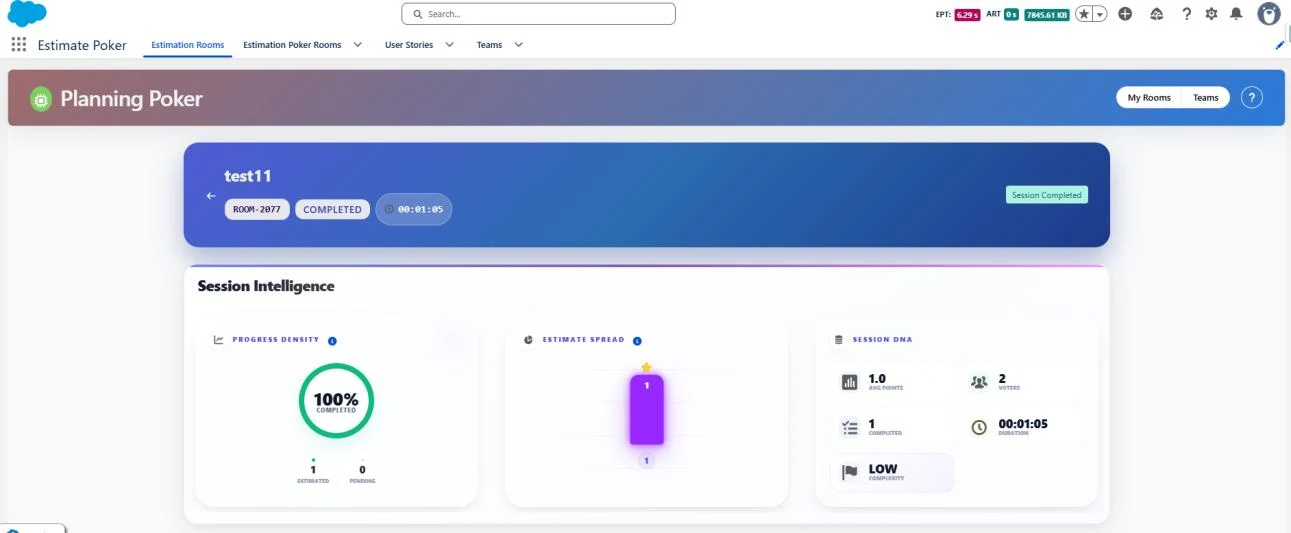Click the Planning Poker header help button
Image resolution: width=1291 pixels, height=533 pixels.
click(1252, 98)
